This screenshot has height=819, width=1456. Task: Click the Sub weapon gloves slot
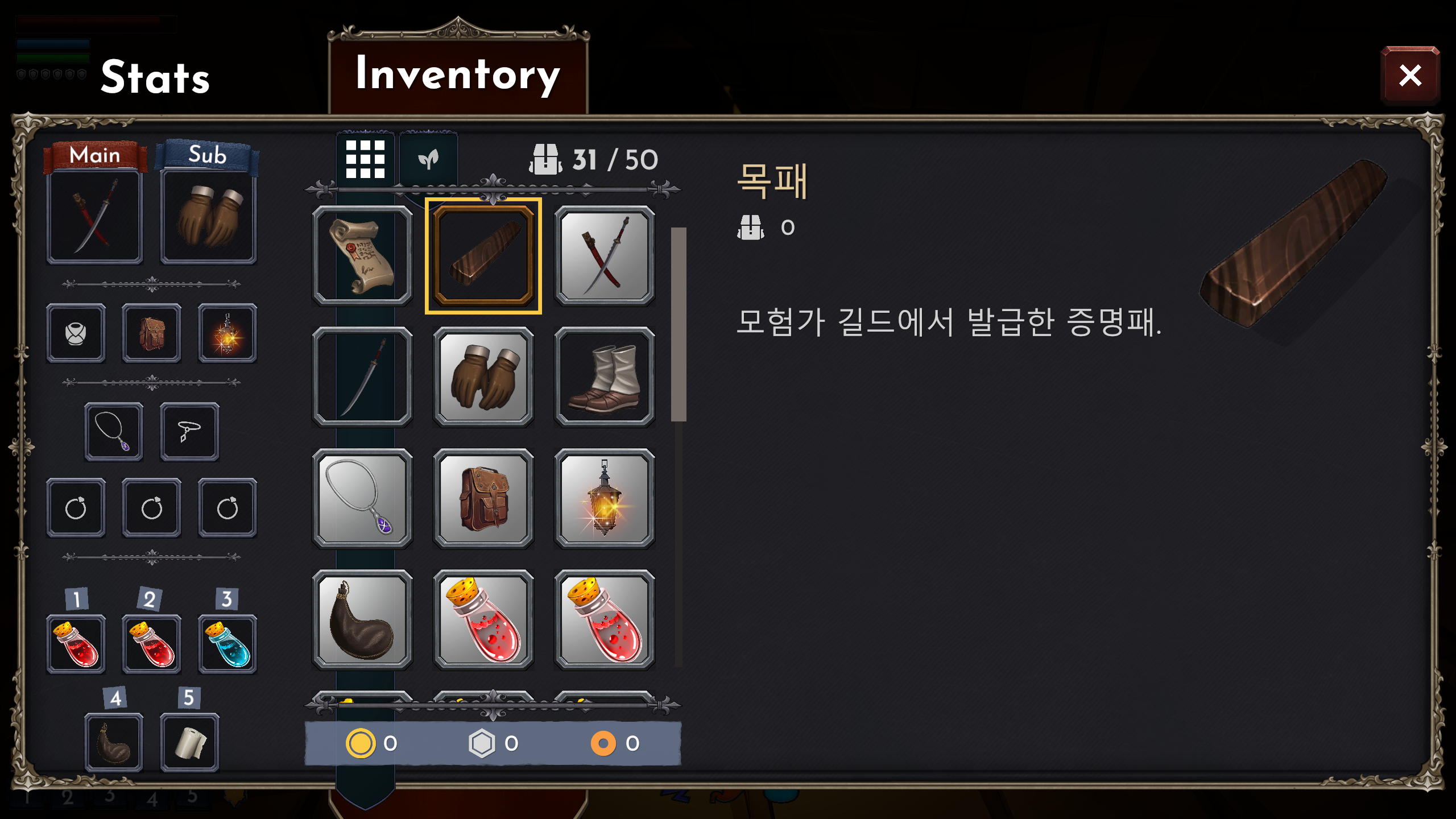(208, 216)
